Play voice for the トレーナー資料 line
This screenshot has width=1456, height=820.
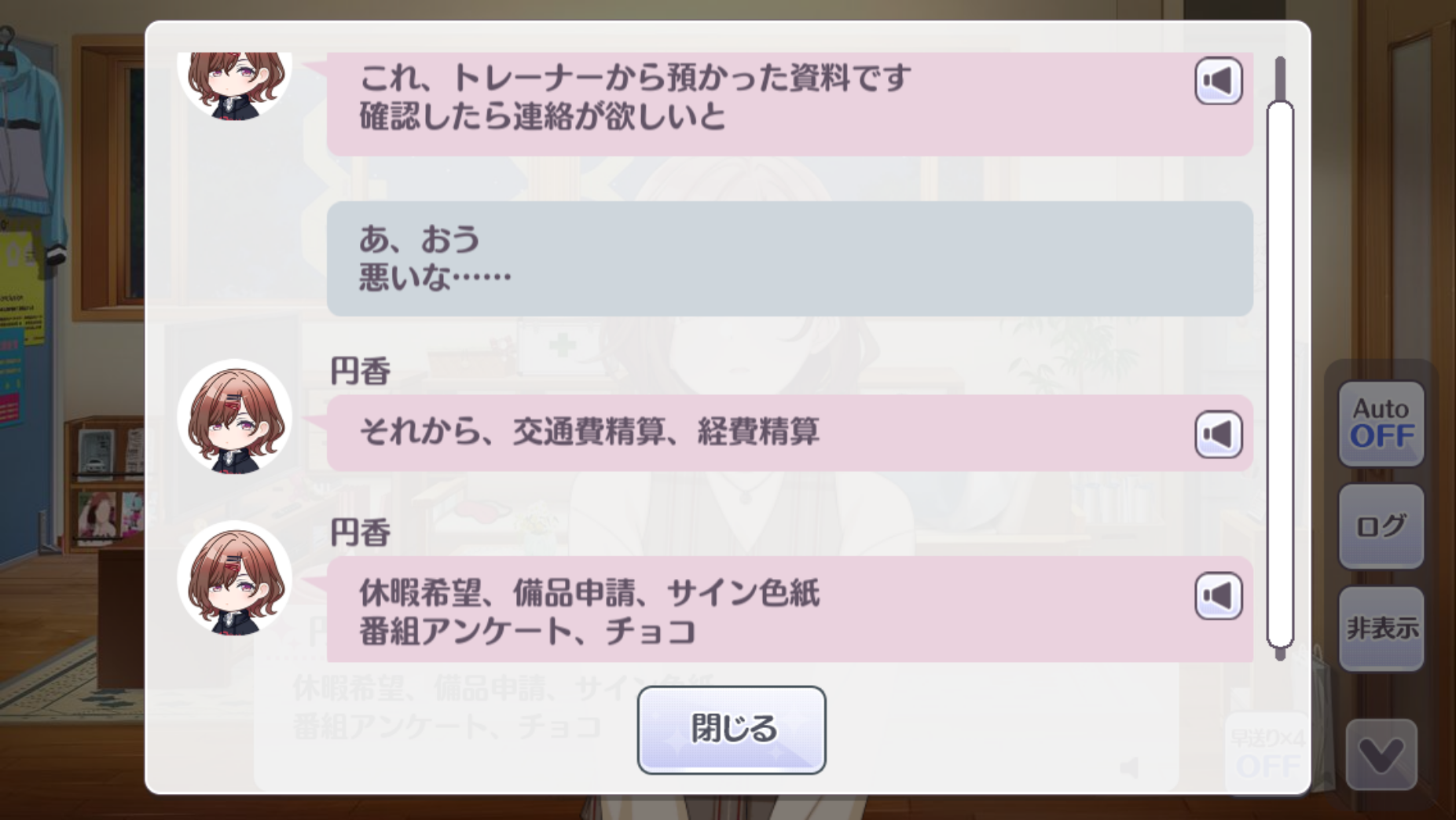pos(1218,81)
